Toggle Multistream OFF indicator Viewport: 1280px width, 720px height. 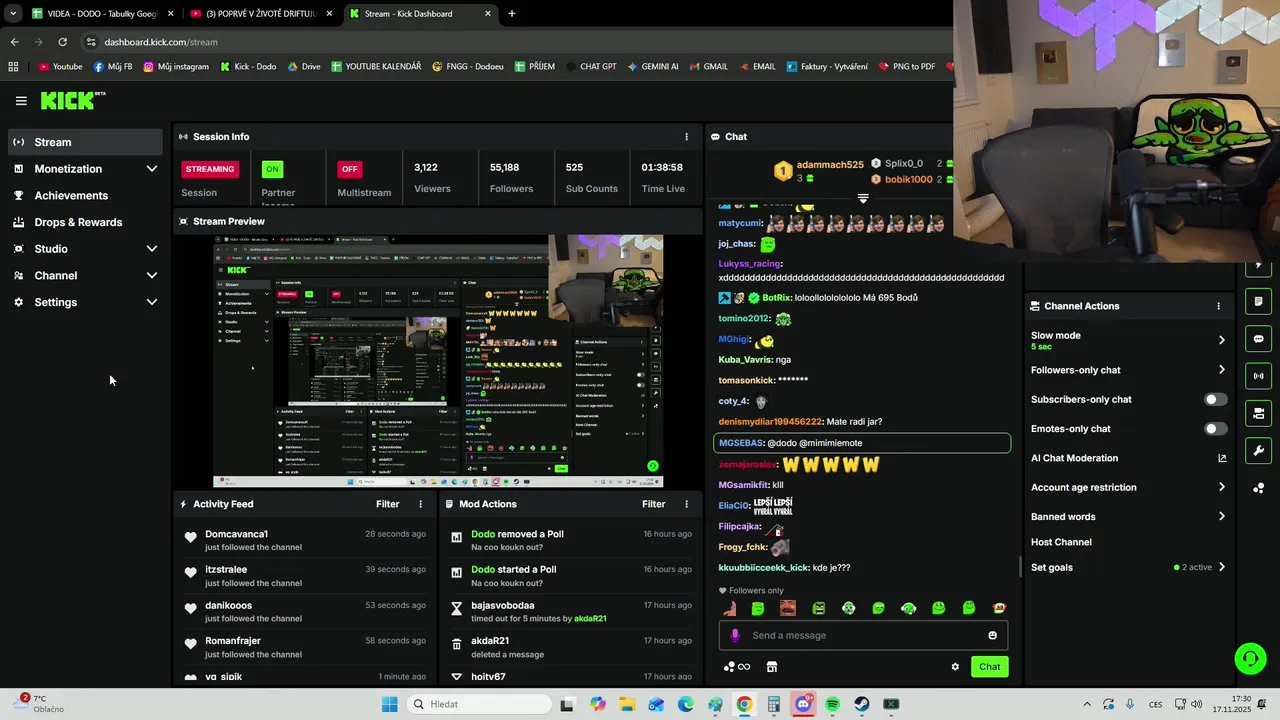(x=349, y=169)
